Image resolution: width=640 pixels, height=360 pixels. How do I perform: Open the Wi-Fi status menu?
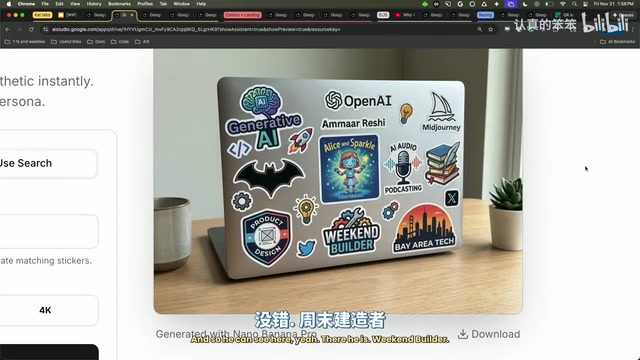pos(563,4)
